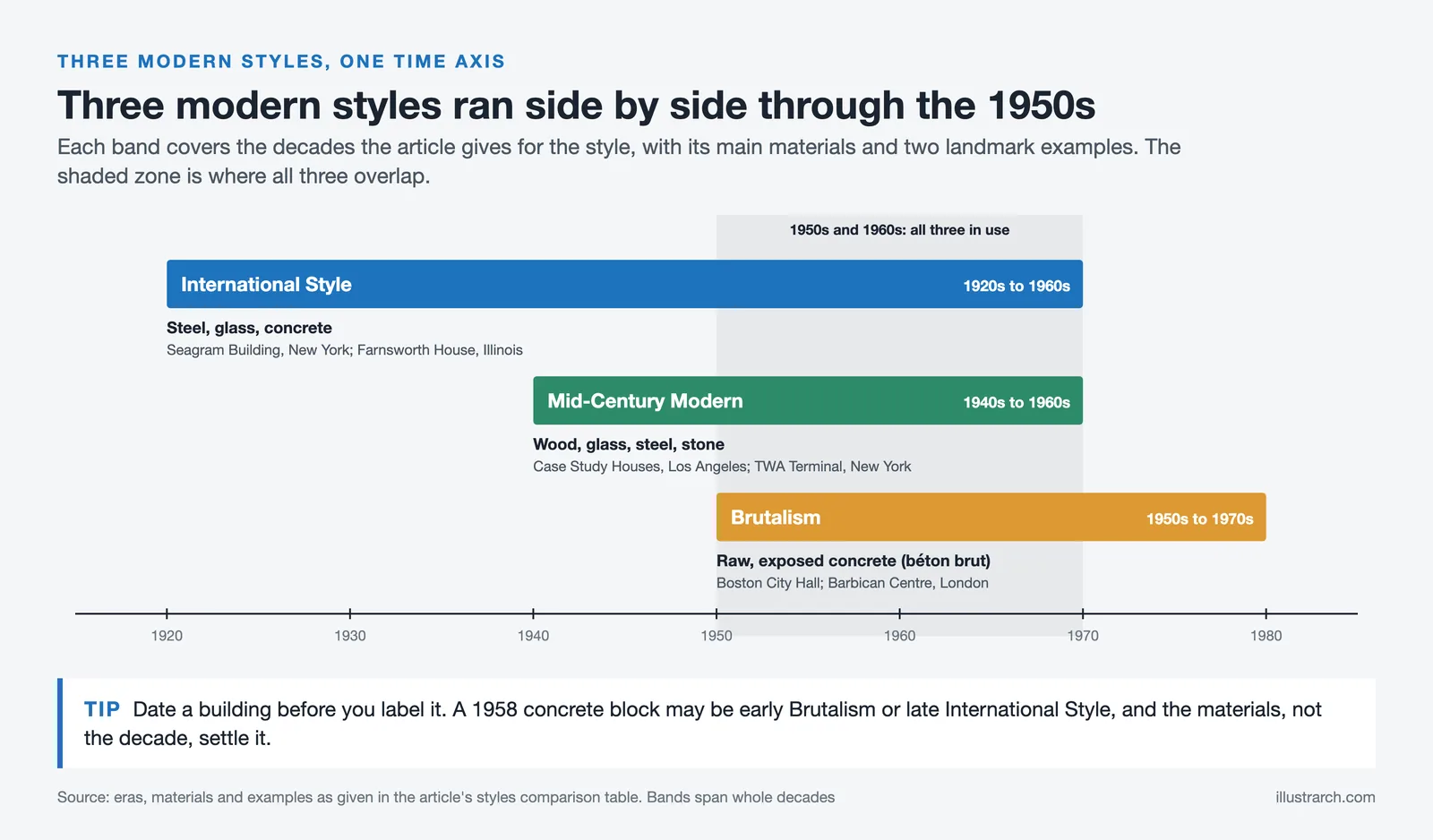This screenshot has height=840, width=1433.
Task: Click the 1920 axis tick label
Action: (167, 636)
